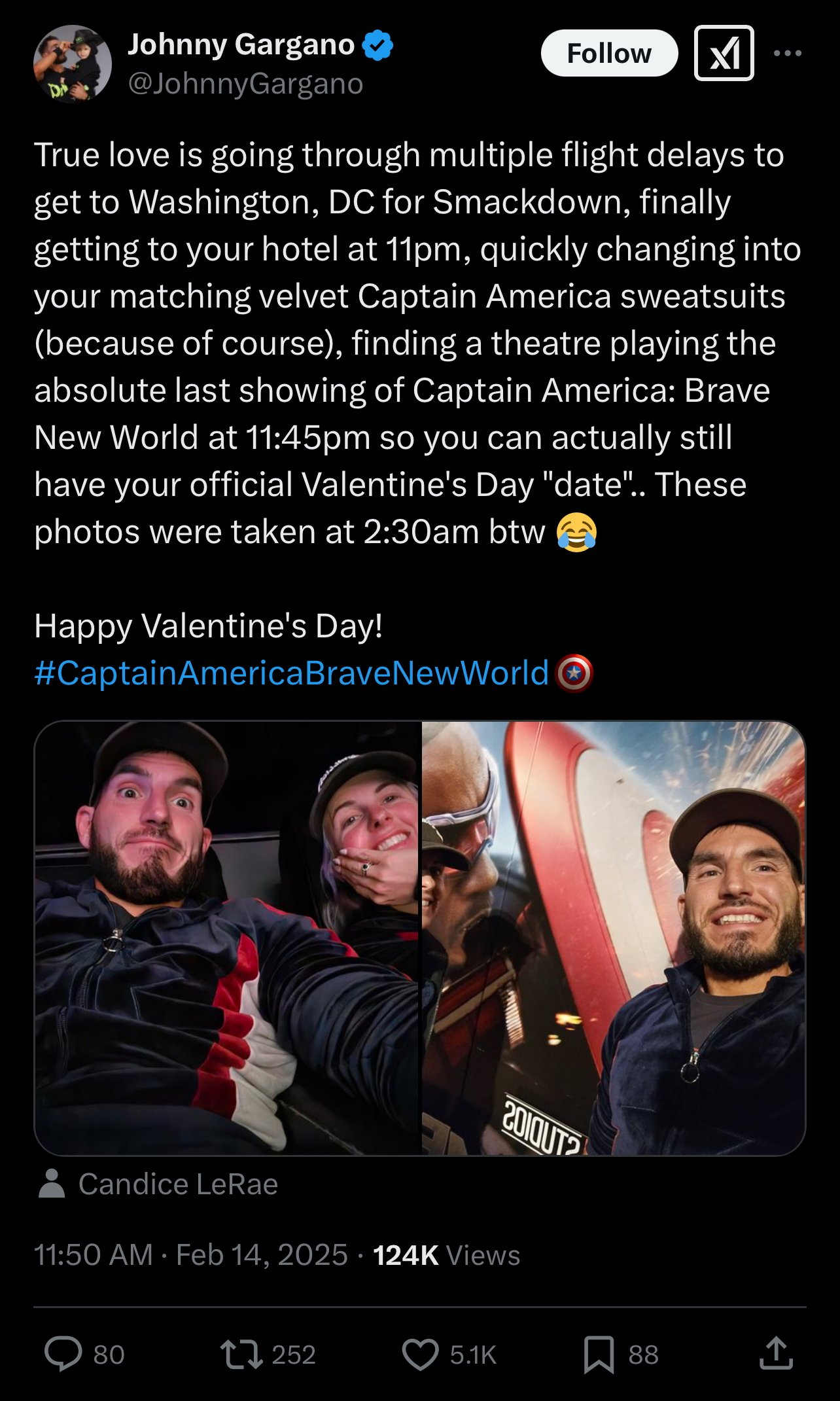Viewport: 840px width, 1401px height.
Task: Click the blue verified badge
Action: [377, 45]
